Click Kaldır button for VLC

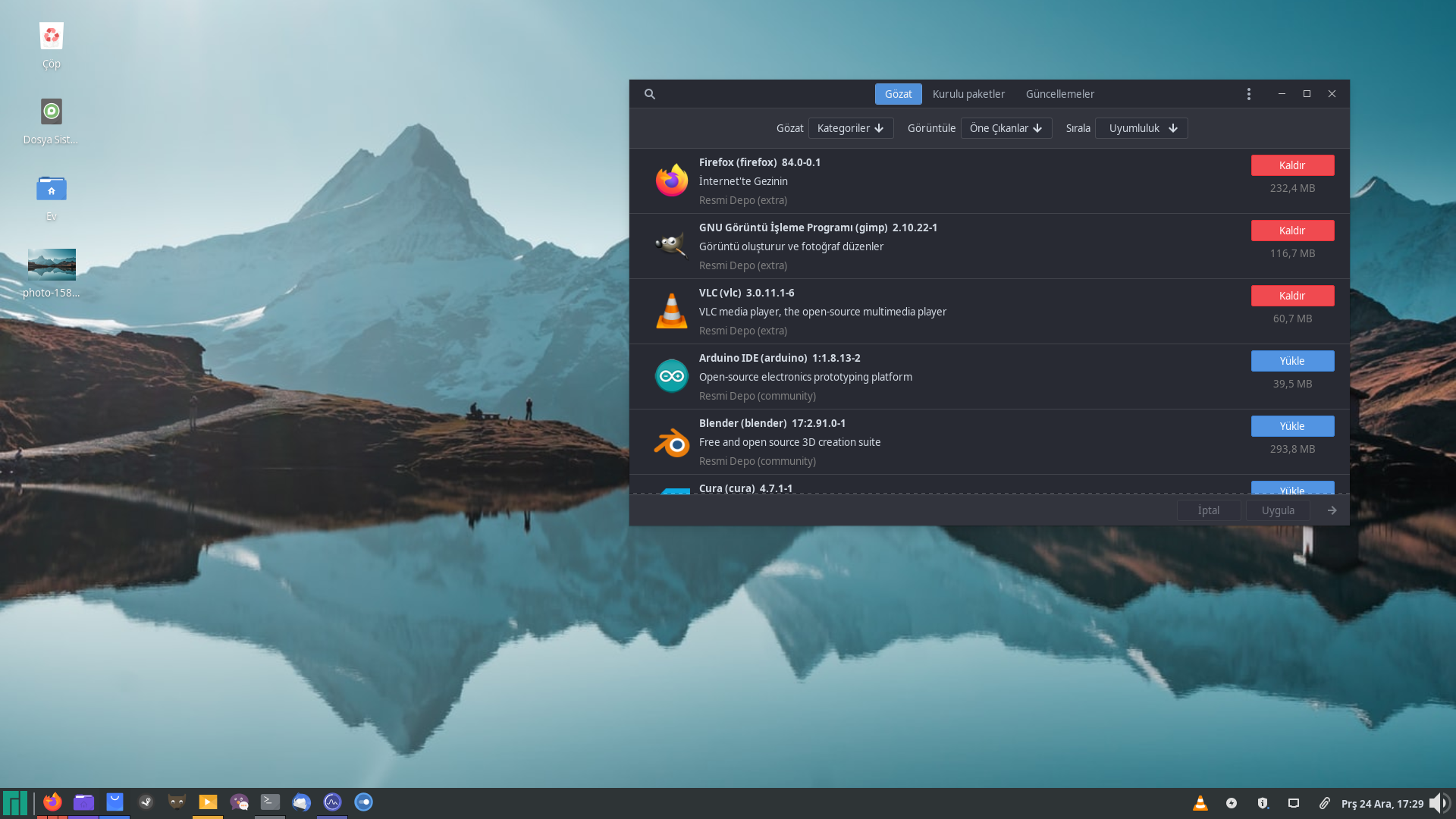1292,296
